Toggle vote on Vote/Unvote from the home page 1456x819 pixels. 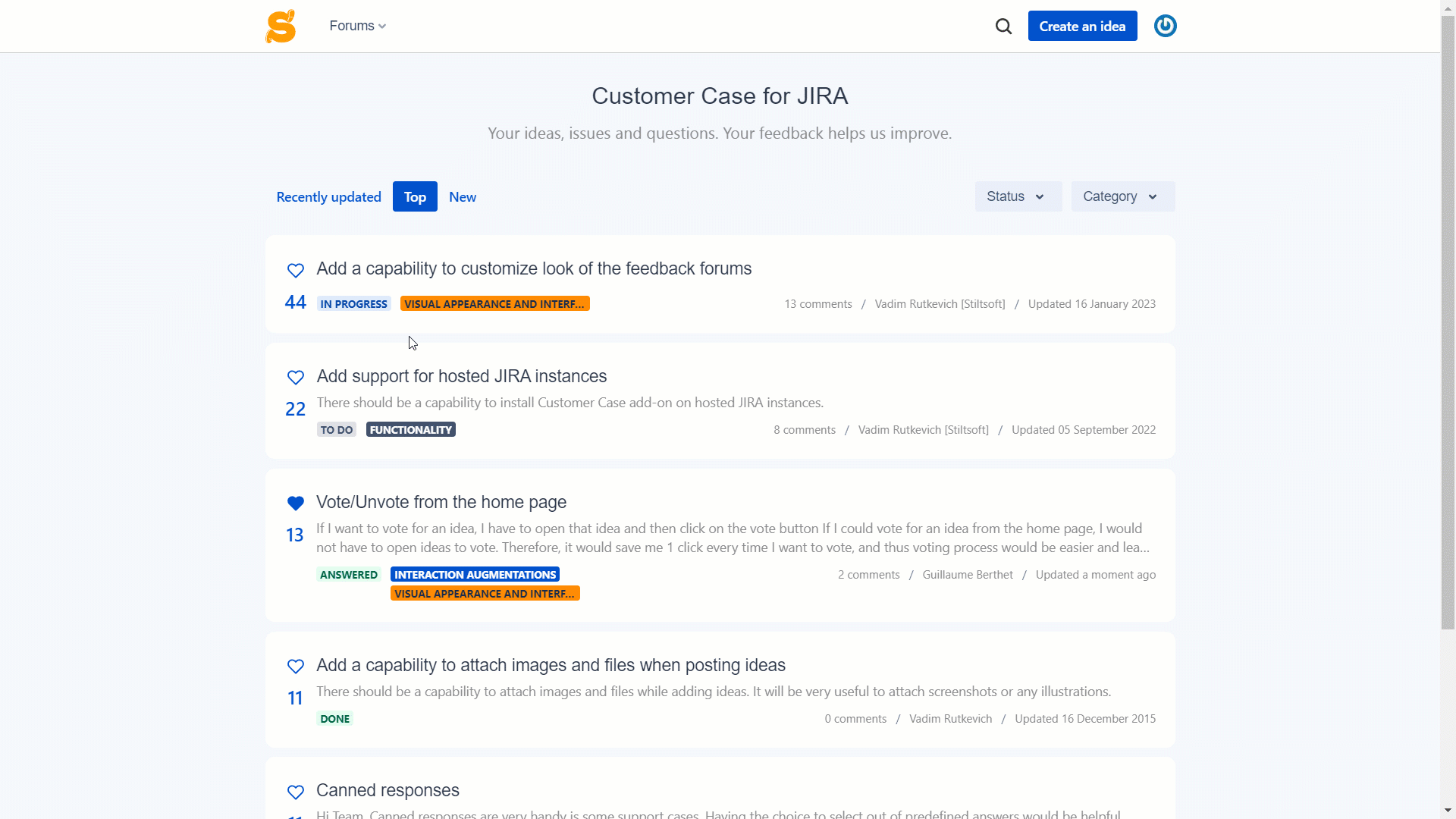coord(296,503)
